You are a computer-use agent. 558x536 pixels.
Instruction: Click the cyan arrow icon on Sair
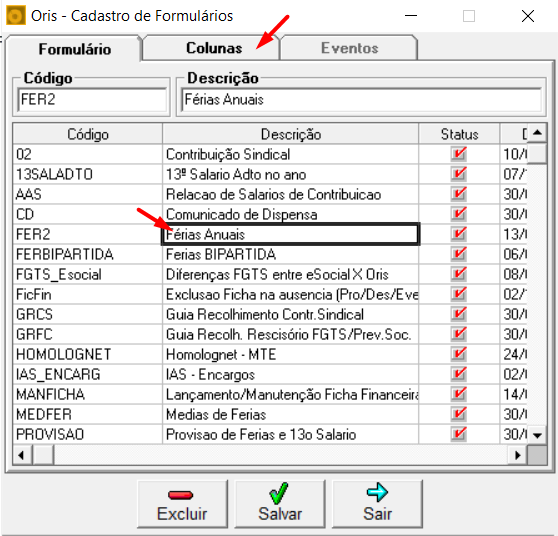coord(377,492)
